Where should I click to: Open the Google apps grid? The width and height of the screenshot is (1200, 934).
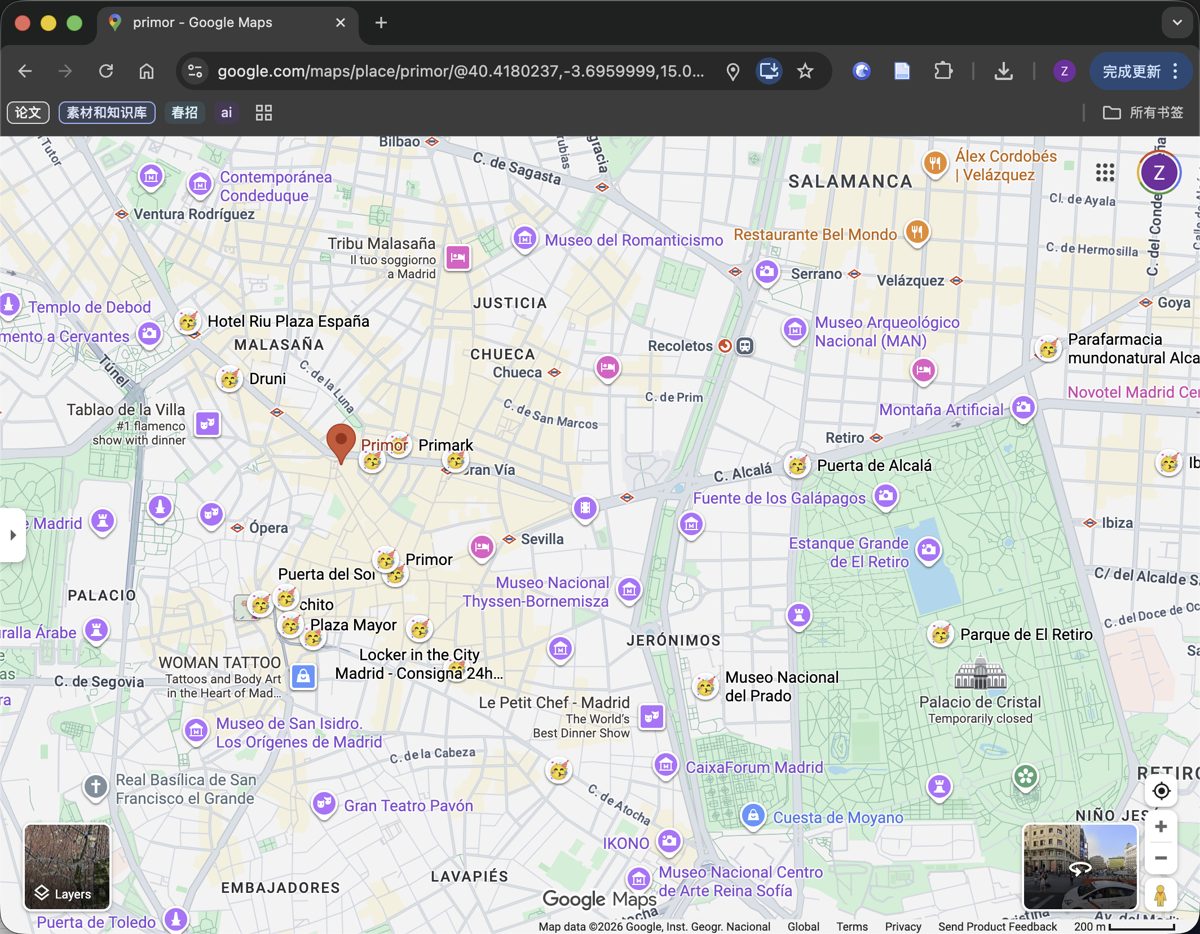tap(1105, 173)
